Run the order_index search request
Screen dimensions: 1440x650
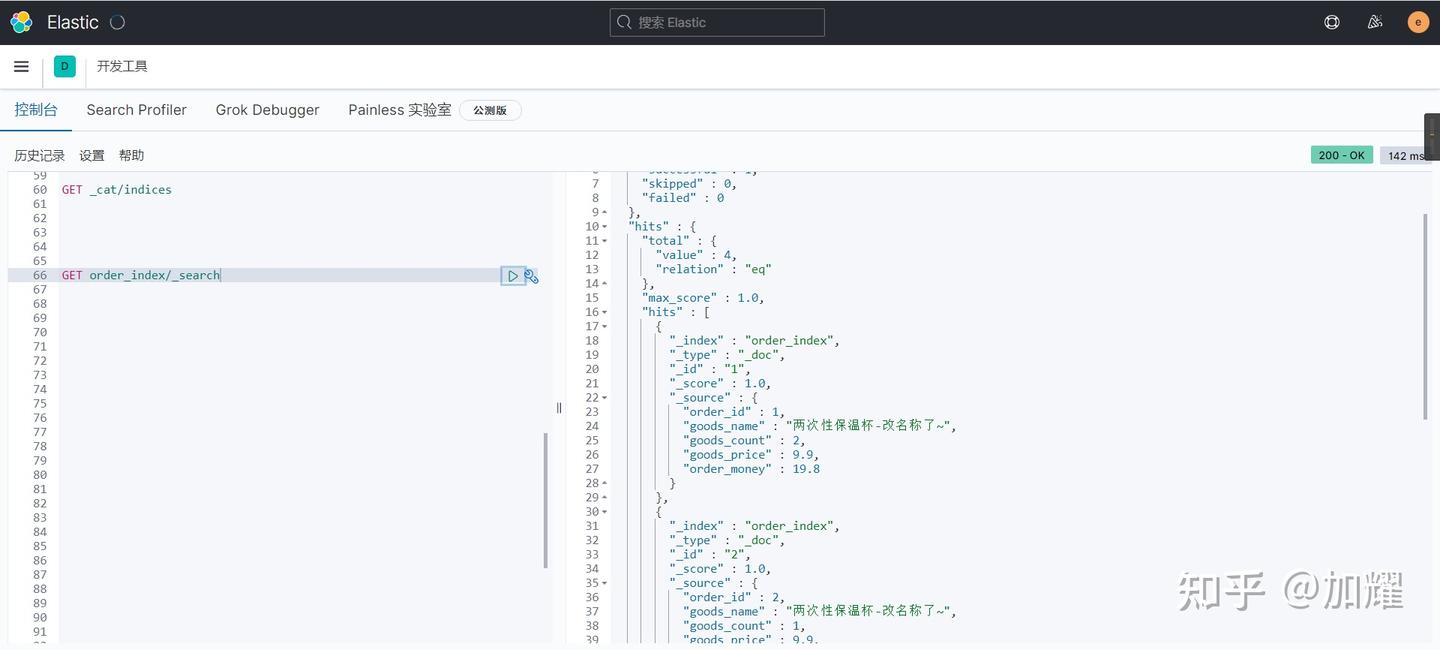(512, 276)
